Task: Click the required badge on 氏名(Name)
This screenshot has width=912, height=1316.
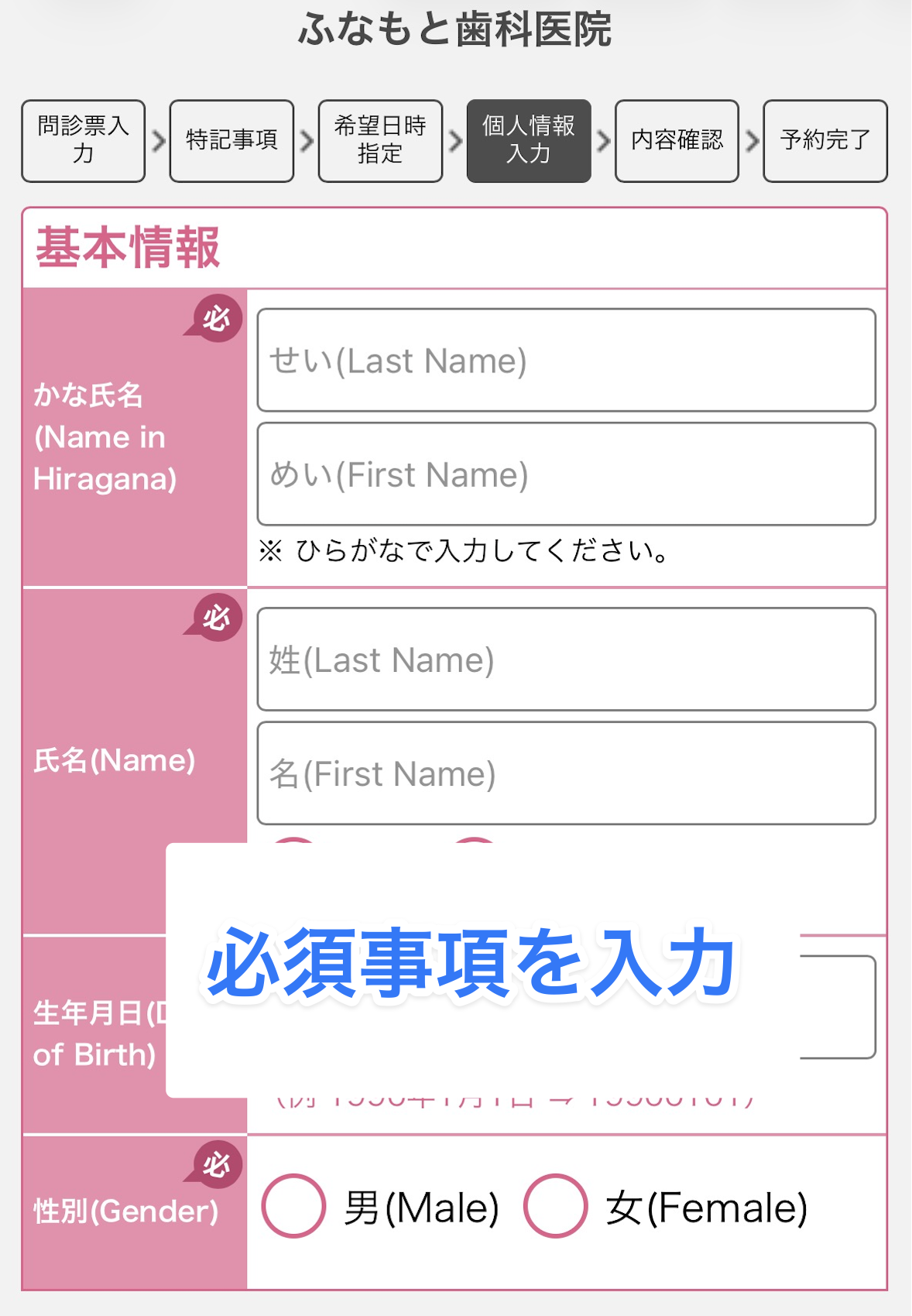Action: click(216, 618)
